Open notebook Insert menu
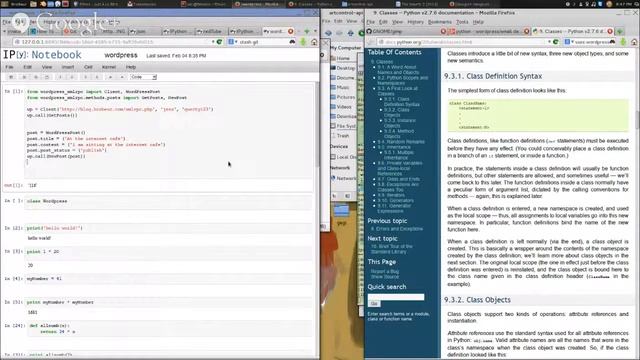Image resolution: width=640 pixels, height=360 pixels. point(68,67)
